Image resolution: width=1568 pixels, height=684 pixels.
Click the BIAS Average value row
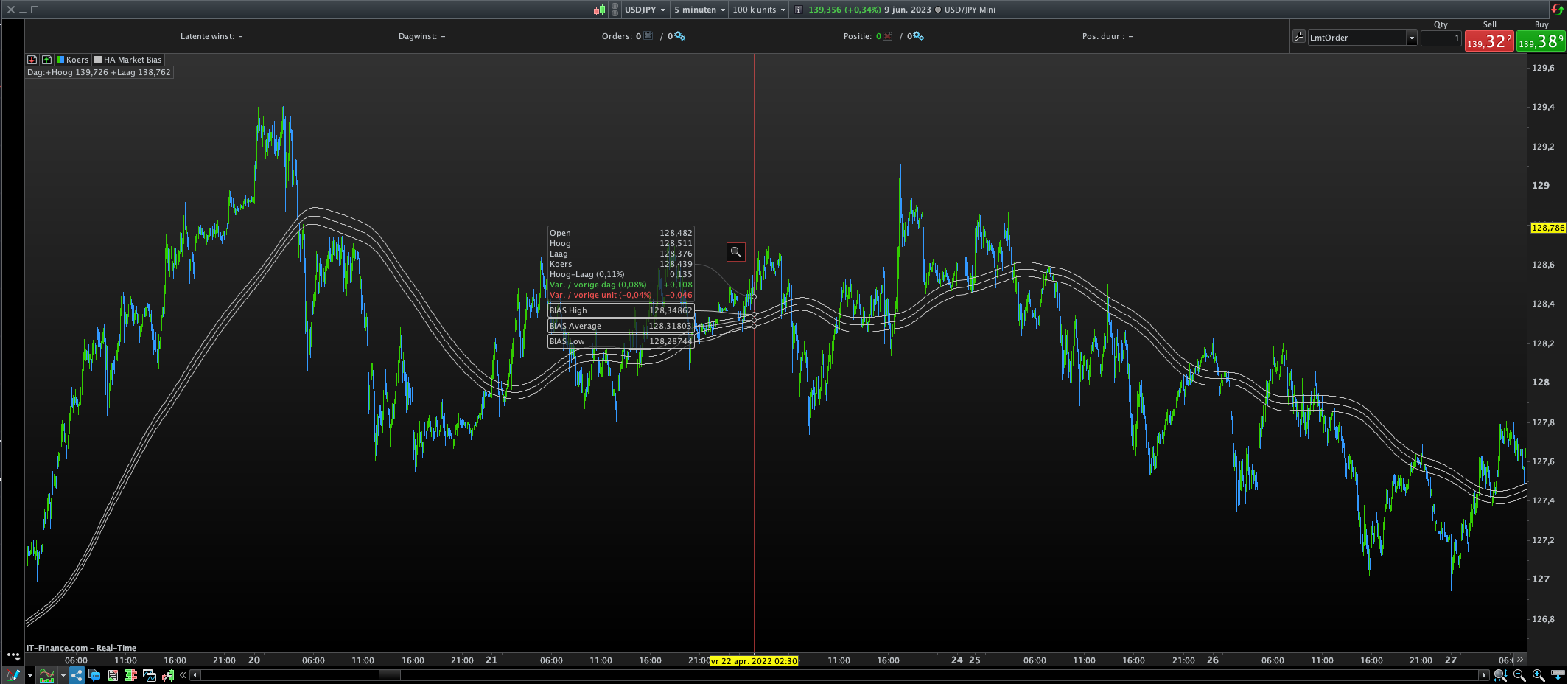[x=620, y=326]
